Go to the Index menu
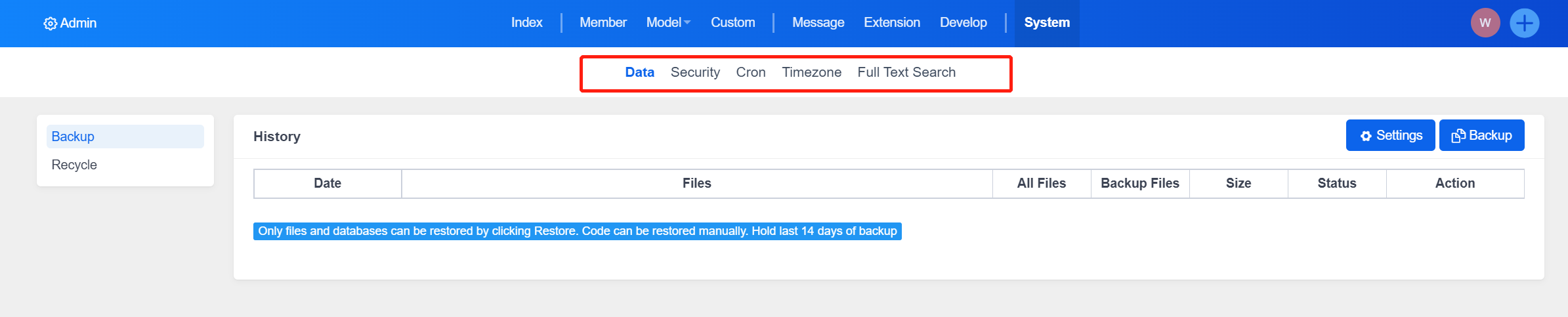Viewport: 1568px width, 317px height. [x=526, y=22]
